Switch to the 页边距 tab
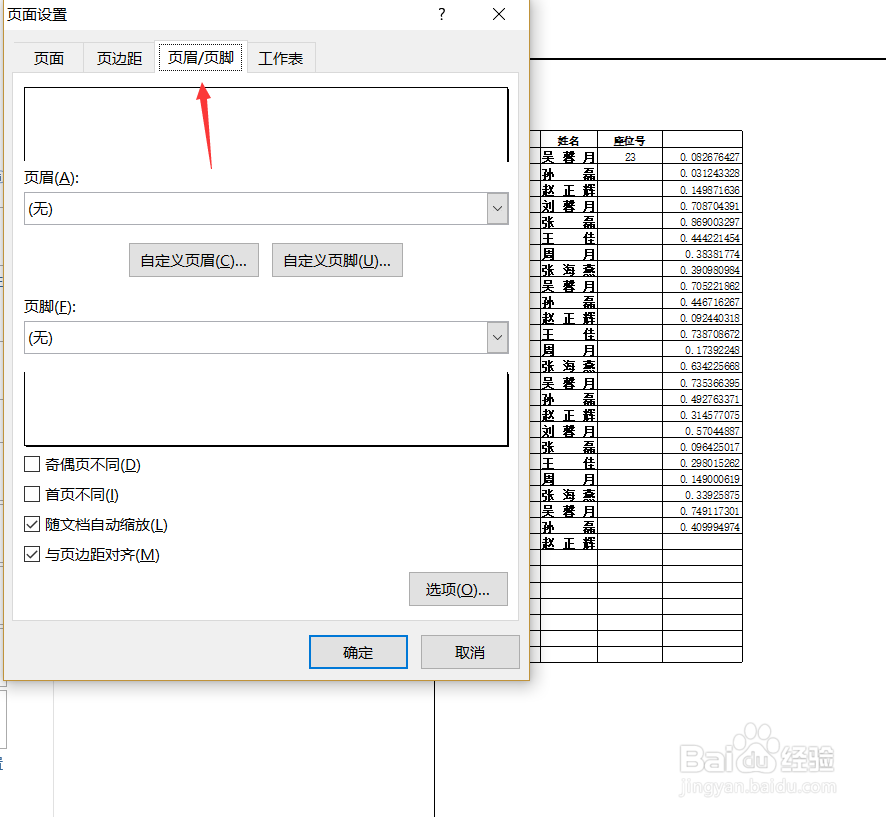Screen dimensions: 886x817 (x=117, y=57)
